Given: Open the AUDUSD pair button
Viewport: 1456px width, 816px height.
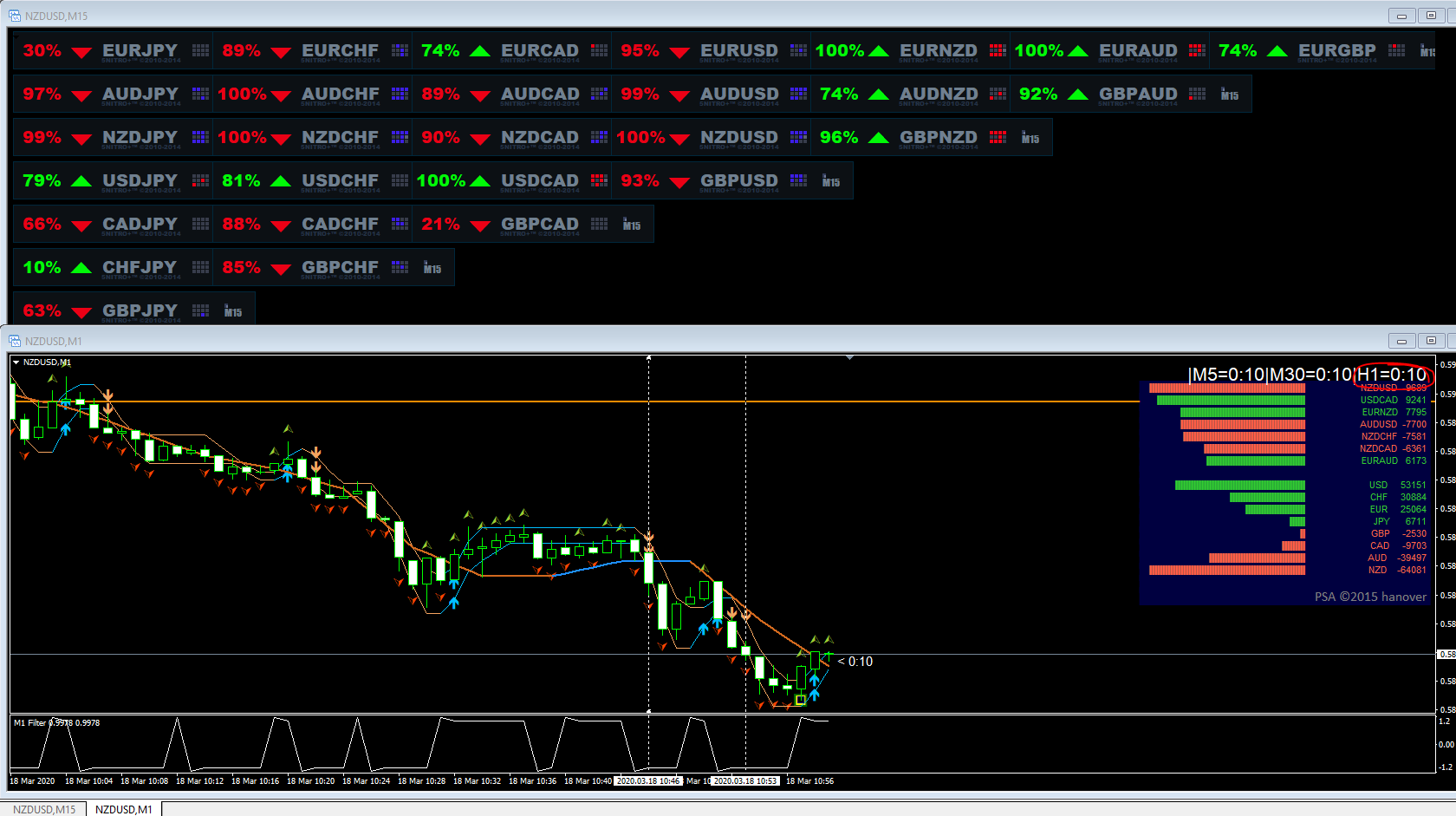Looking at the screenshot, I should point(739,94).
